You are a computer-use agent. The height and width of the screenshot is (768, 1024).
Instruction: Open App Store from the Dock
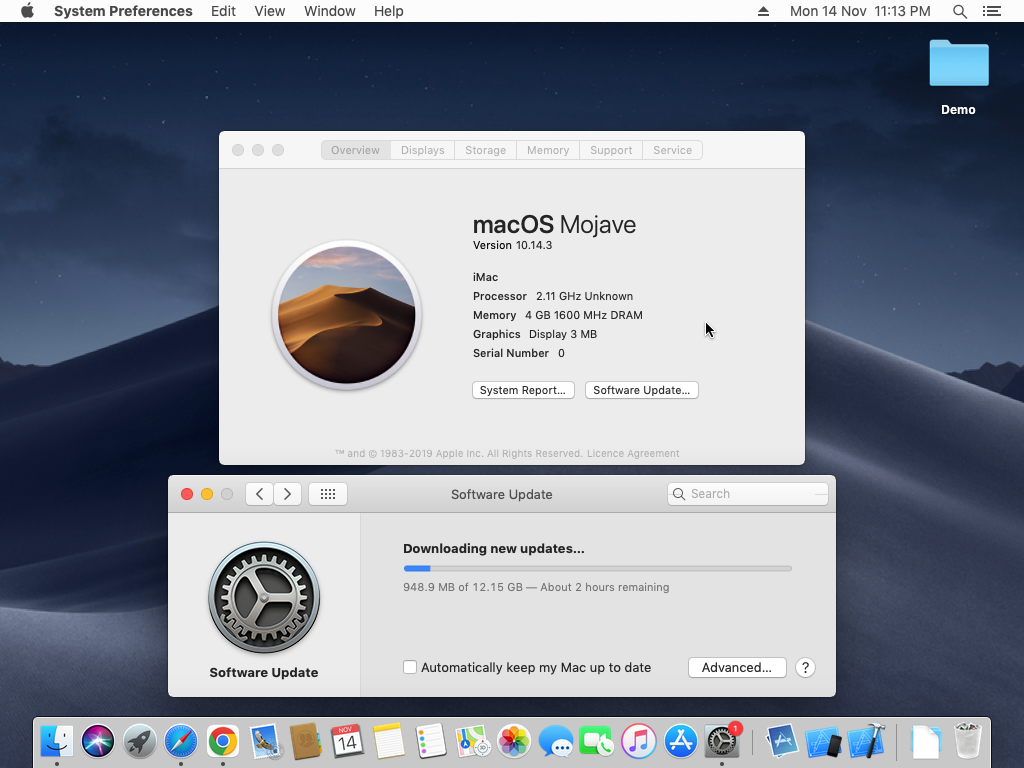(680, 741)
